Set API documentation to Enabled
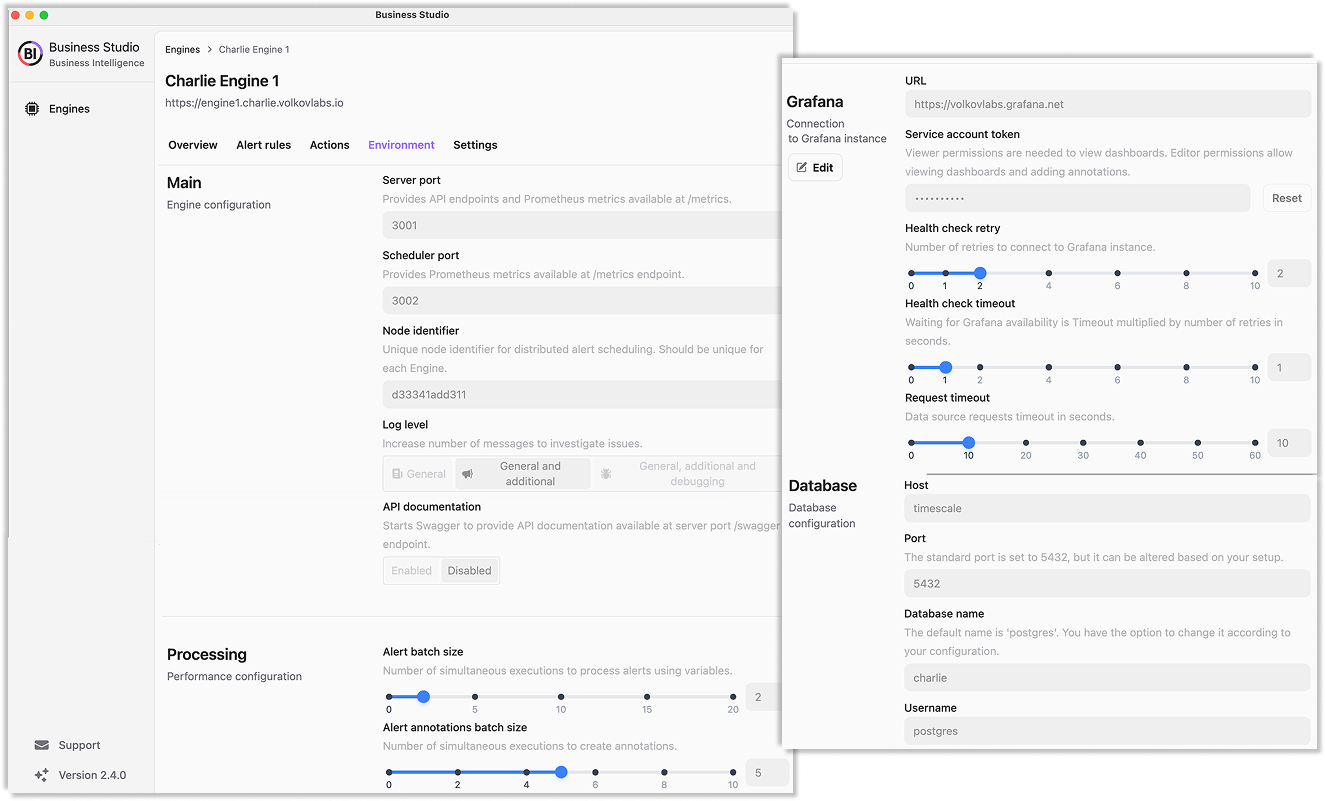Image resolution: width=1325 pixels, height=801 pixels. [412, 571]
